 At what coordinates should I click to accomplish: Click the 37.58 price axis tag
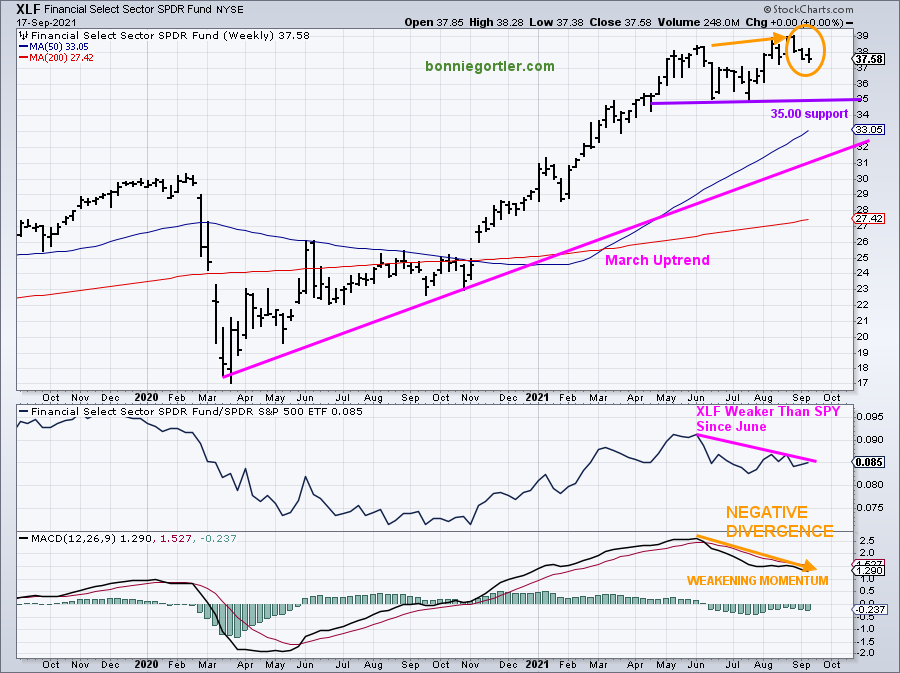tap(868, 59)
